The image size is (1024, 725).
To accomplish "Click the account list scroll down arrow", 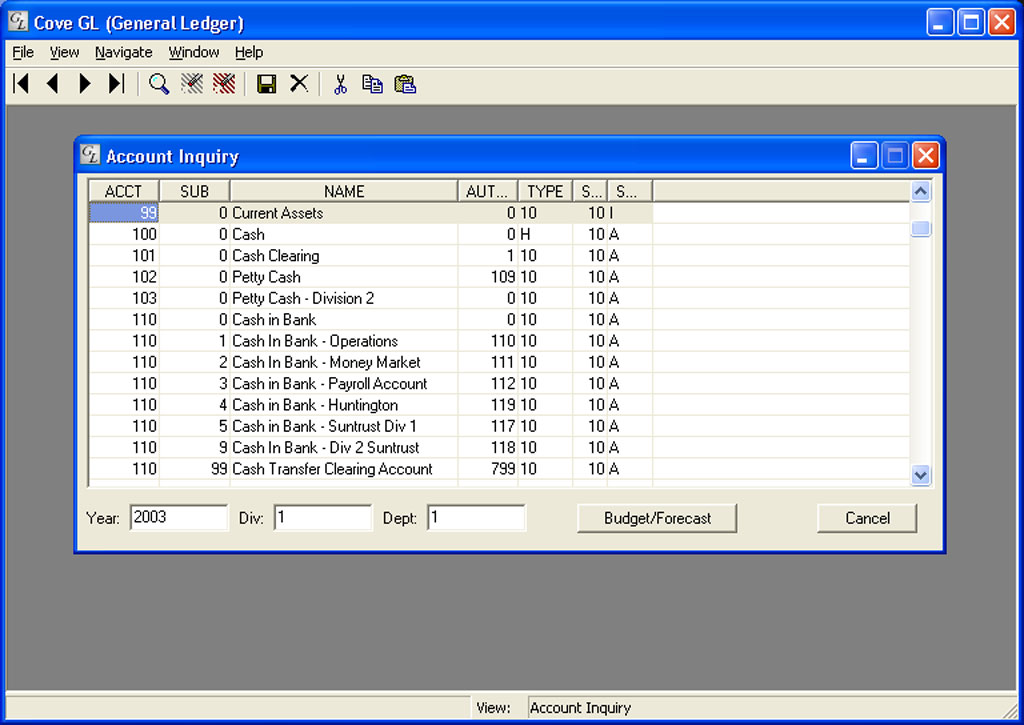I will [921, 475].
